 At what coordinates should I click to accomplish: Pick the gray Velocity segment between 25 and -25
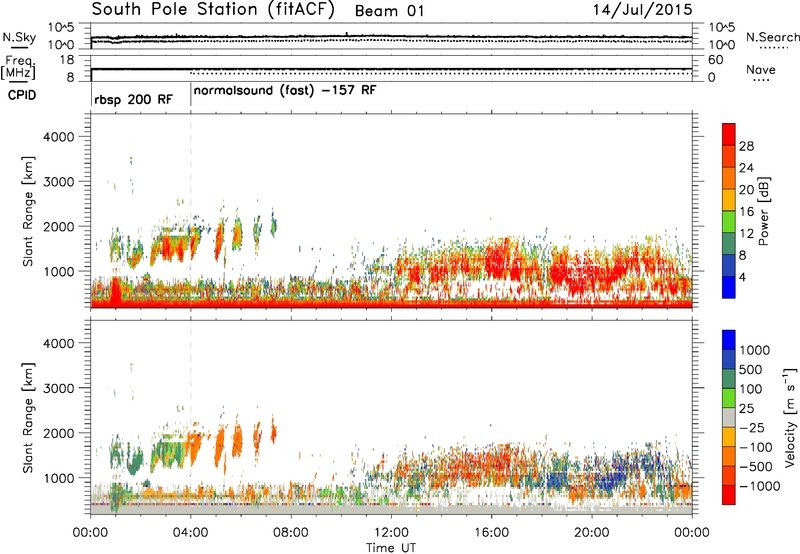click(729, 418)
